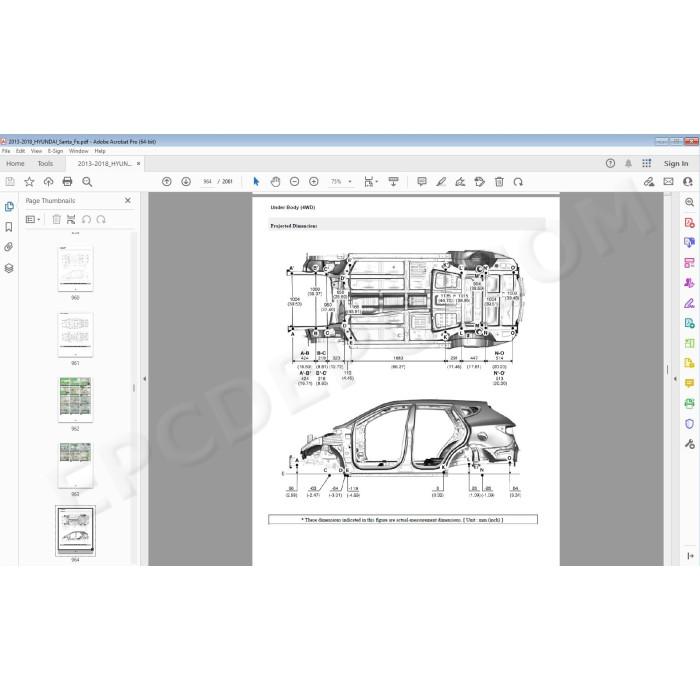This screenshot has height=700, width=700.
Task: Open the find text magnifier icon
Action: (87, 182)
